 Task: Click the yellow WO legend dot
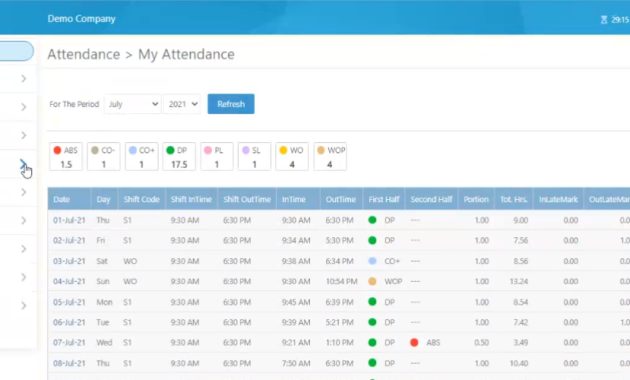[x=283, y=150]
